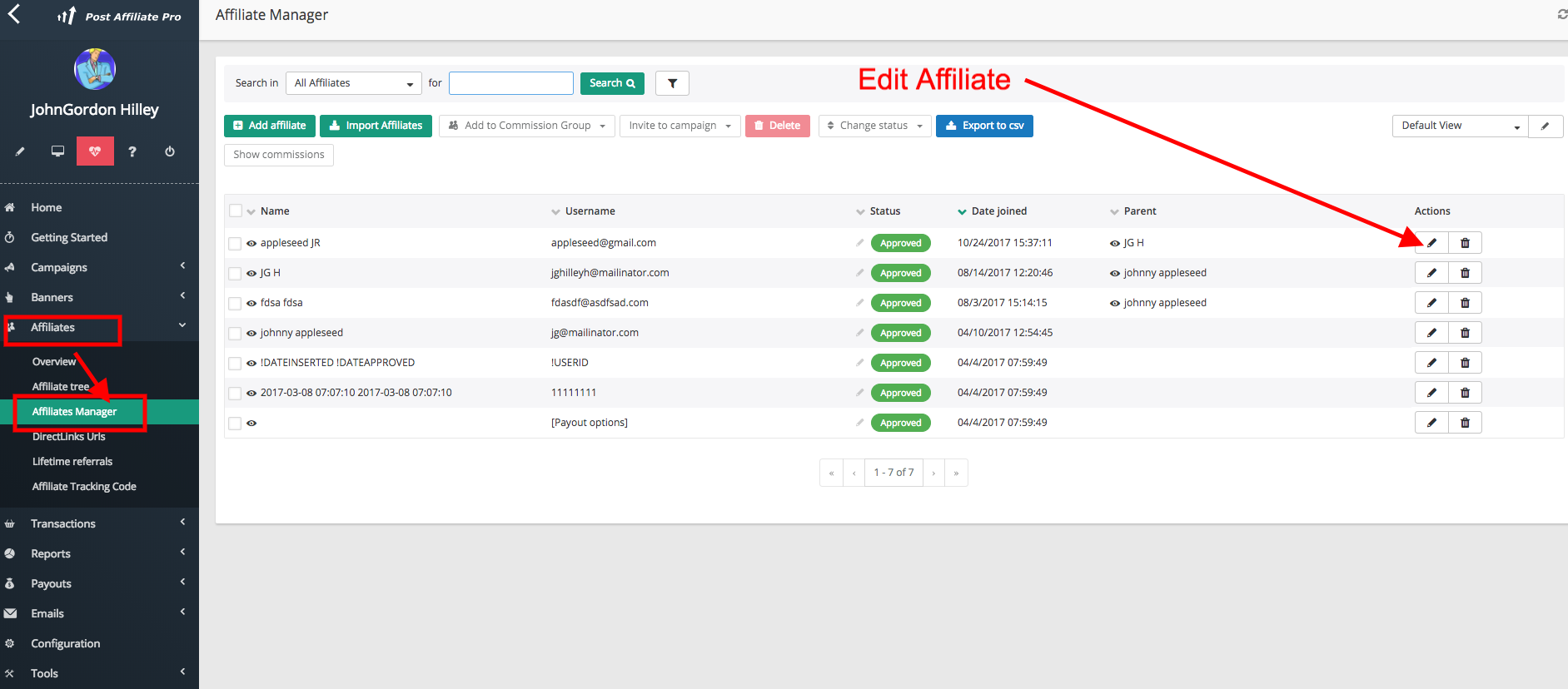Check the box for JG H row
Screen dimensions: 1568x689
tap(235, 274)
